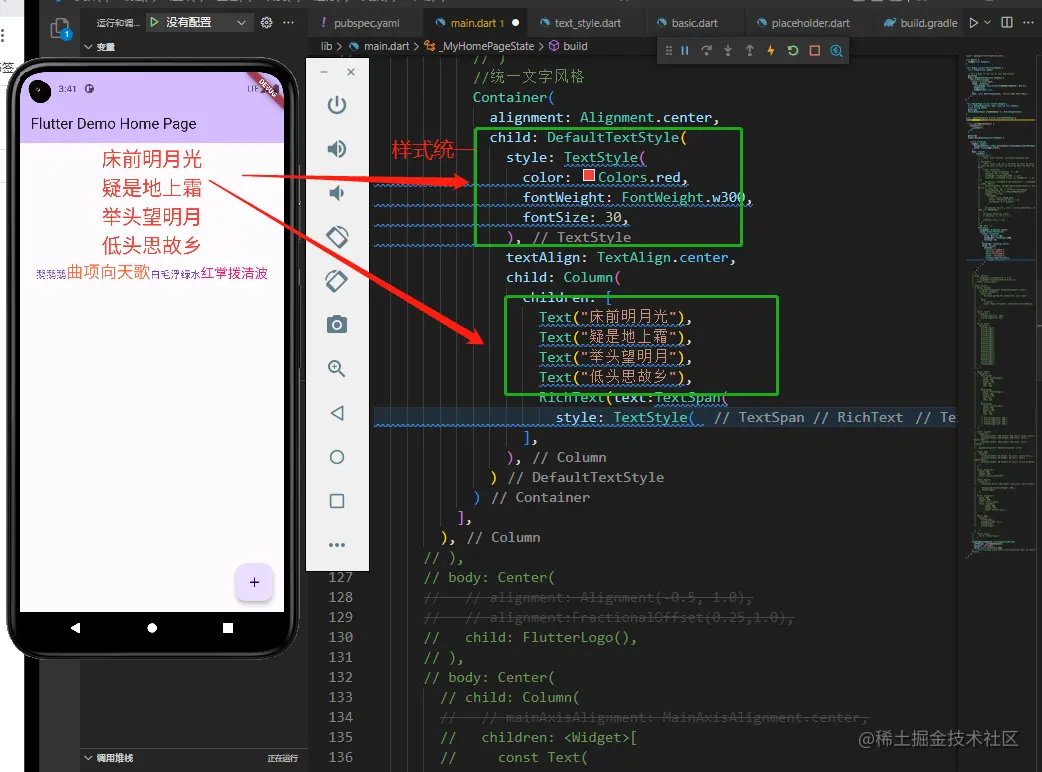This screenshot has height=772, width=1042.
Task: Click the code minimap on the right
Action: (999, 306)
